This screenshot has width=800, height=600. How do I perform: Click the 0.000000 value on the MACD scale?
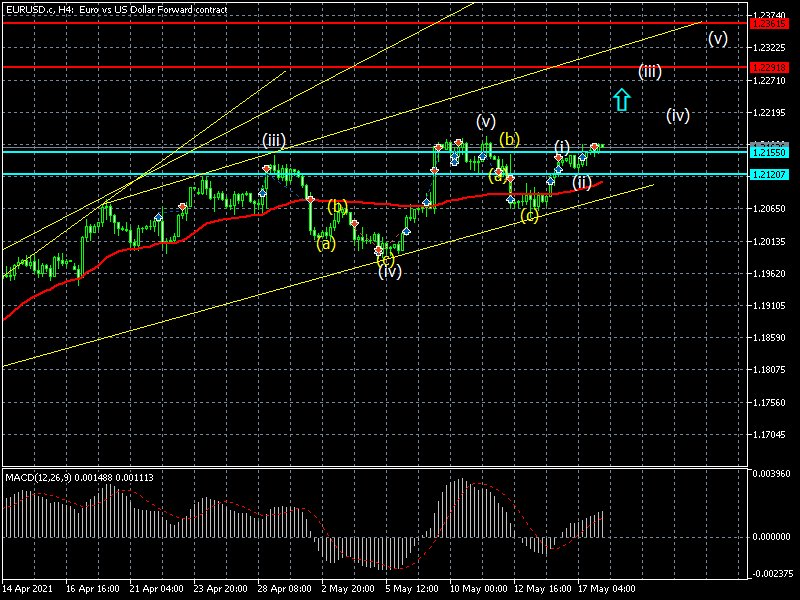772,537
